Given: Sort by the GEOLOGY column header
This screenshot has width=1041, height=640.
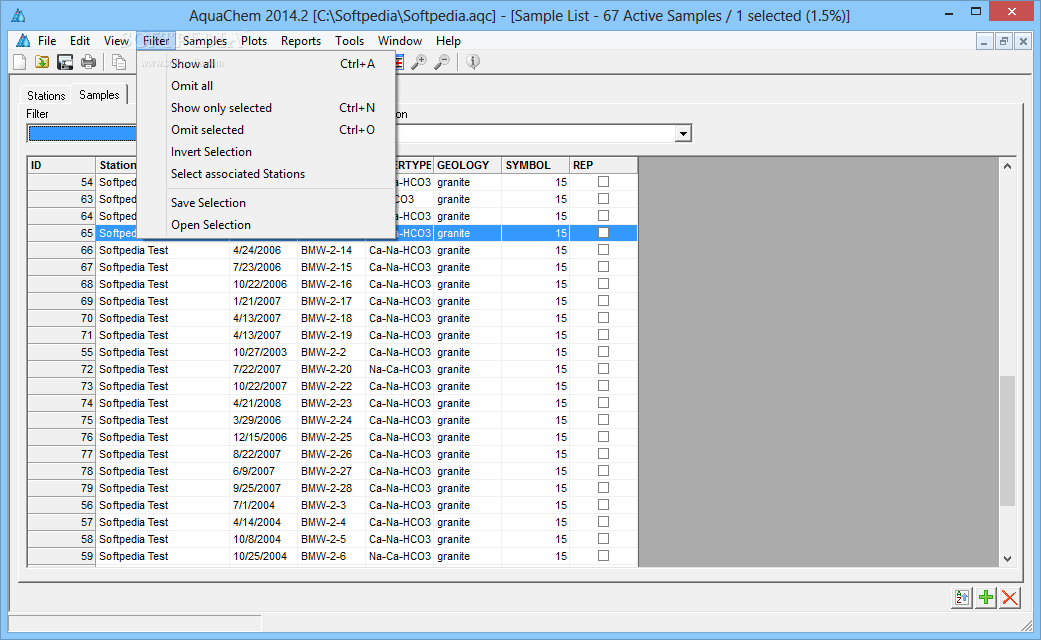Looking at the screenshot, I should 467,165.
